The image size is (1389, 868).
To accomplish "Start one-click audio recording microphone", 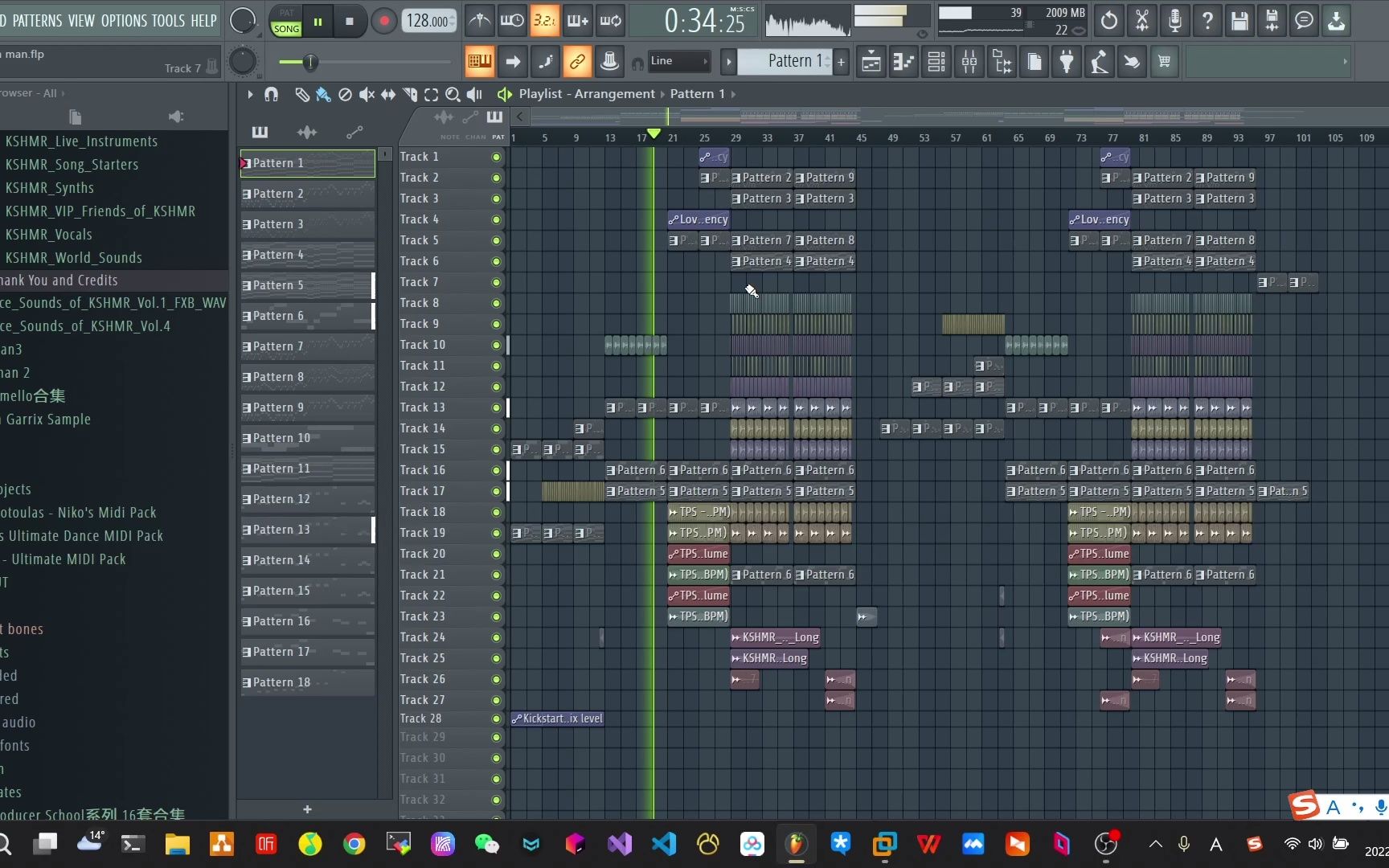I will pyautogui.click(x=1174, y=21).
